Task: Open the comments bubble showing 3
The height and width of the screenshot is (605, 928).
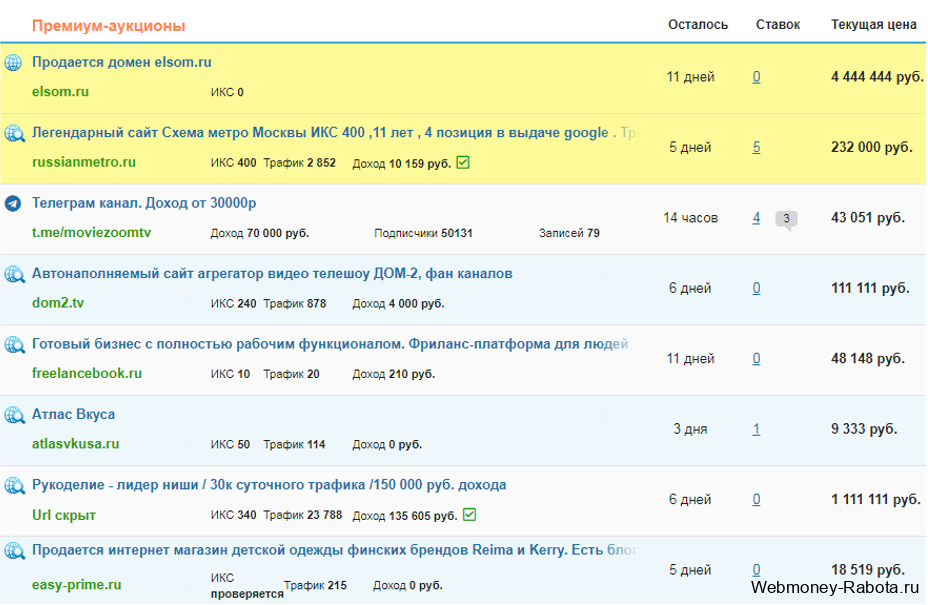Action: click(787, 219)
